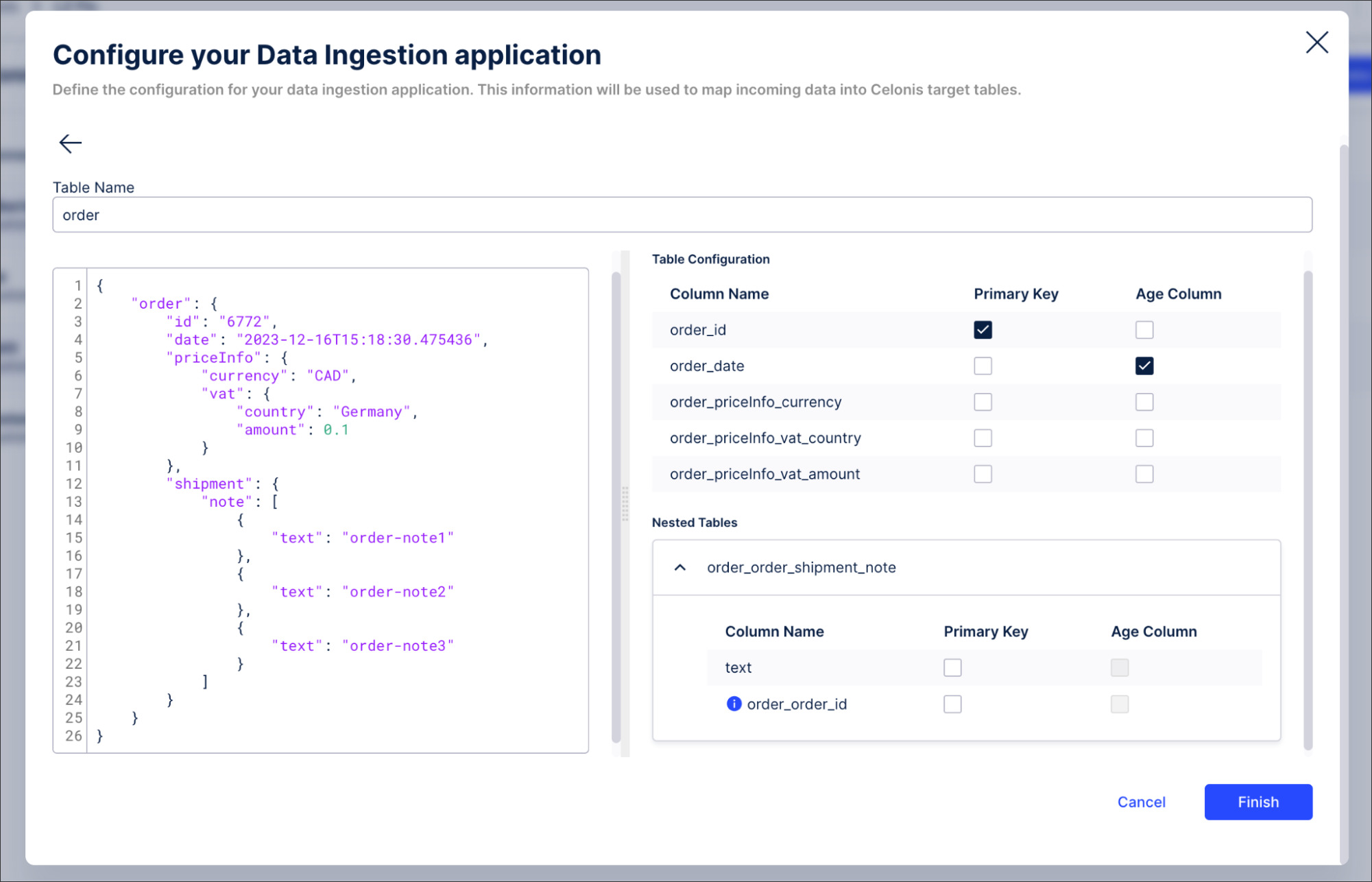Click the nested 'text' column name
The image size is (1372, 882).
738,667
